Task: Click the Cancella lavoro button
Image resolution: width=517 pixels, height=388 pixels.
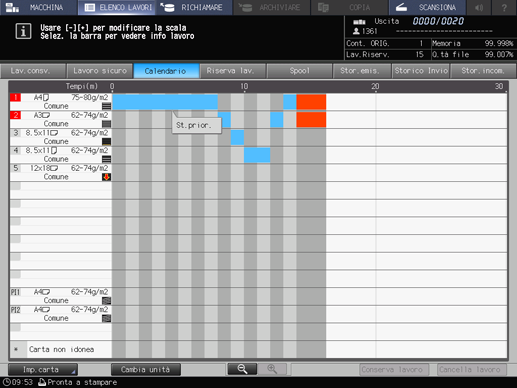Action: click(x=472, y=369)
